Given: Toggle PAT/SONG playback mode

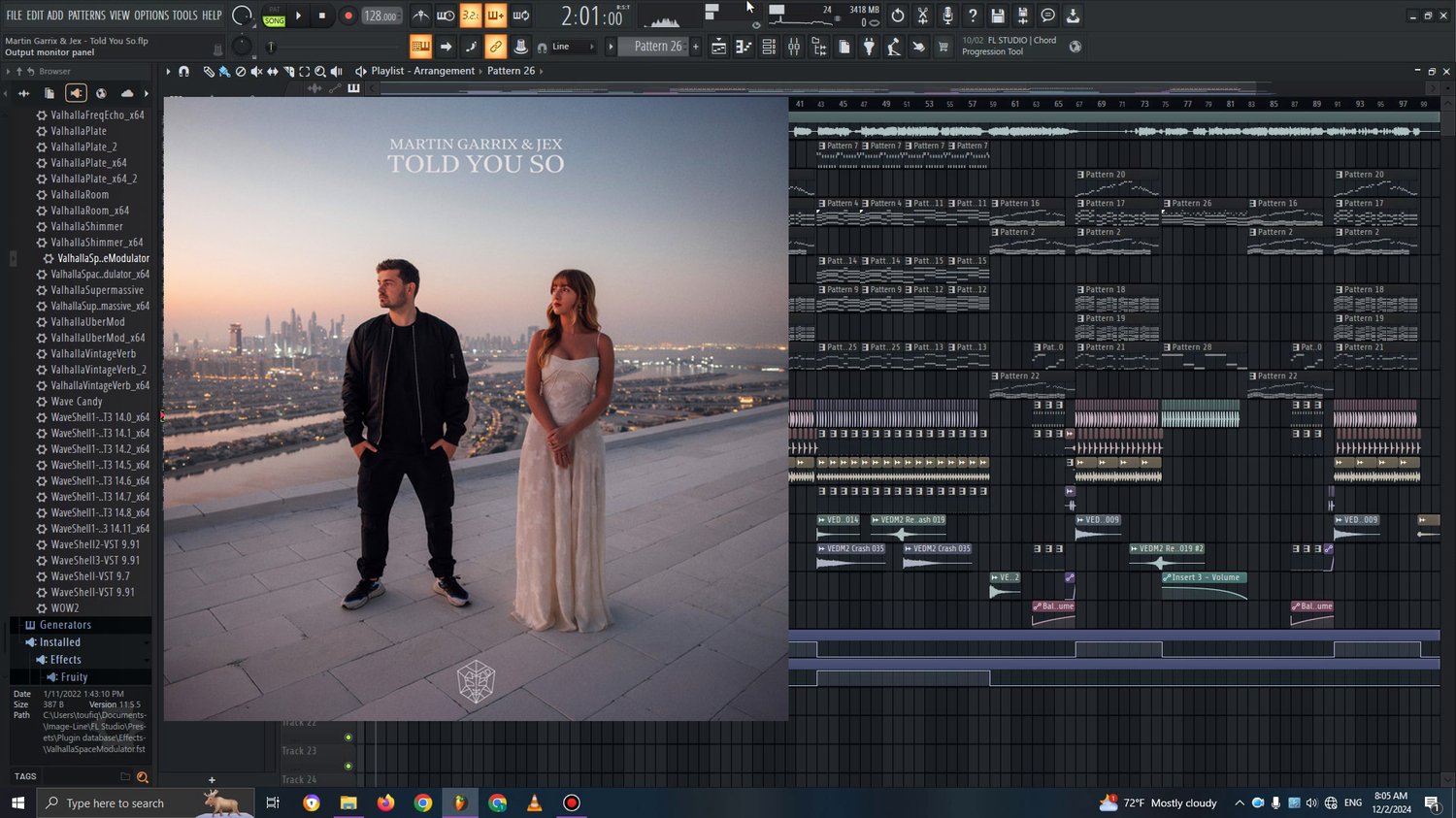Looking at the screenshot, I should click(x=275, y=16).
